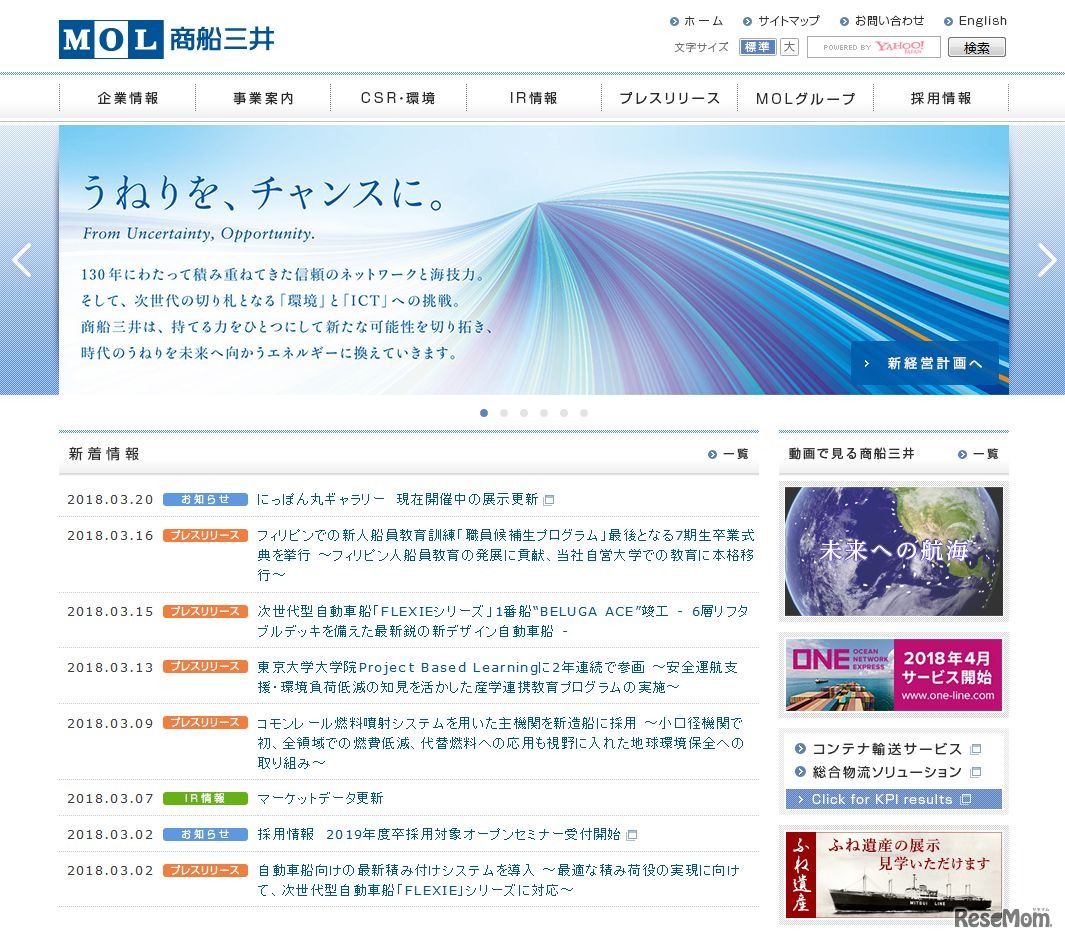Screen dimensions: 1065x941
Task: Select the third carousel dot indicator
Action: tap(524, 413)
